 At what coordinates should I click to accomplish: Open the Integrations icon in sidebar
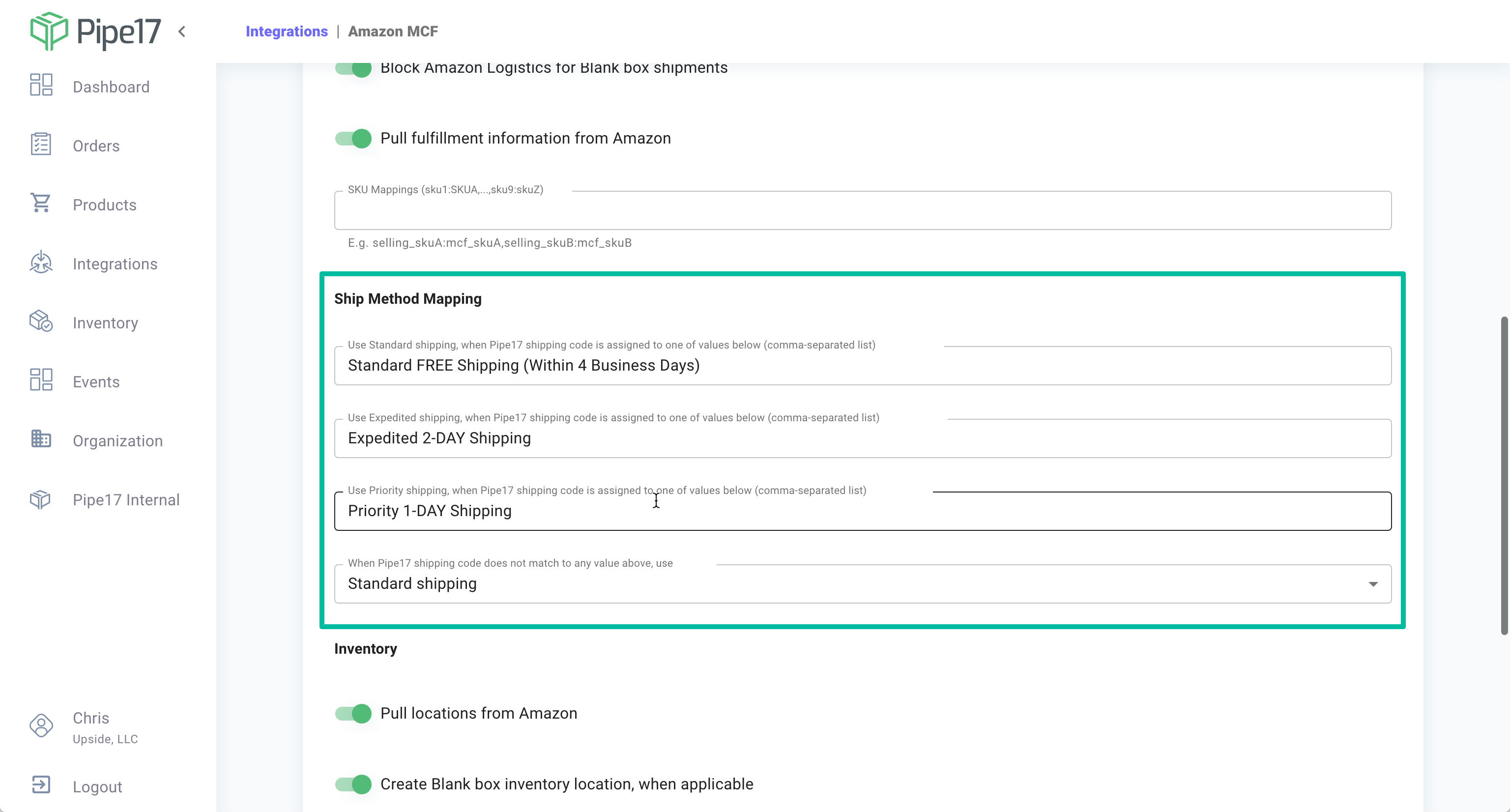coord(41,262)
